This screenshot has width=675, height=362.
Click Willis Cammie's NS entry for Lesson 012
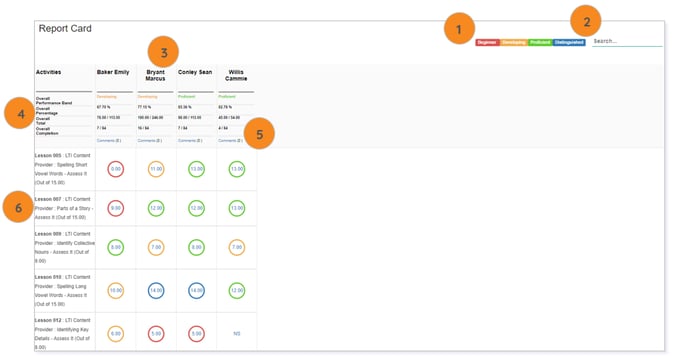(x=237, y=334)
